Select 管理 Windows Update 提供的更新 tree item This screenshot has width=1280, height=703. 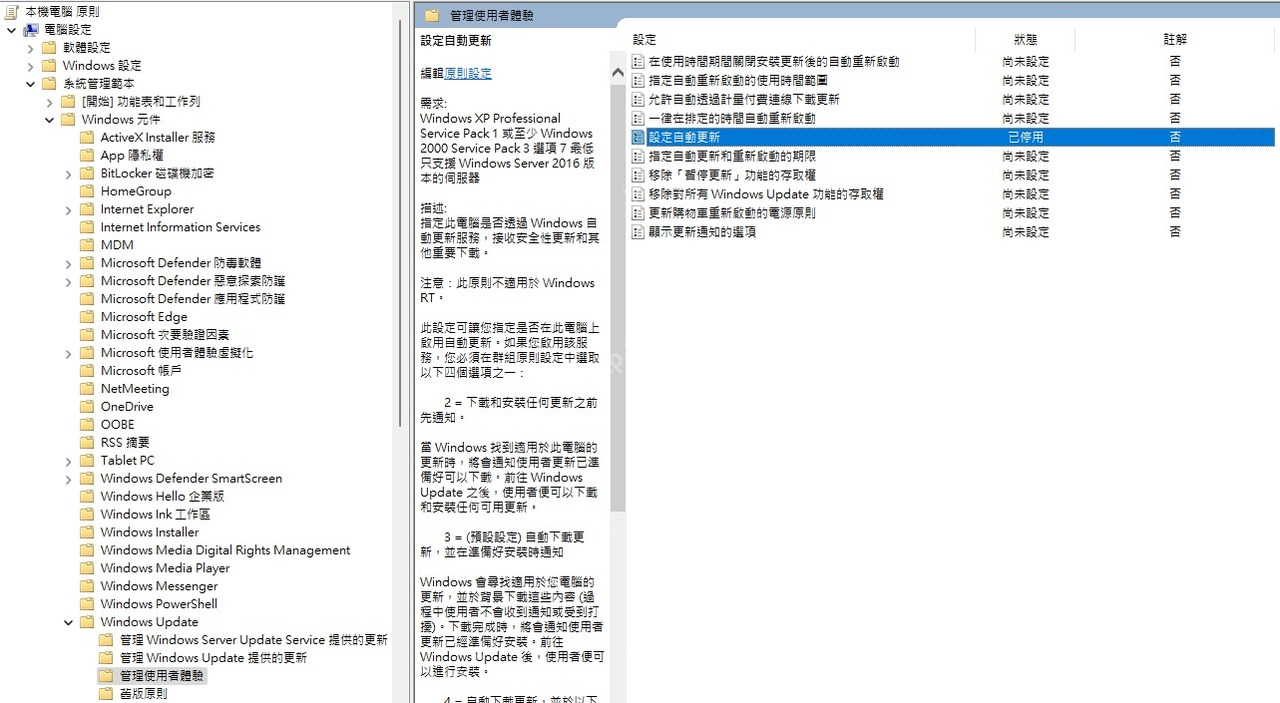point(213,658)
